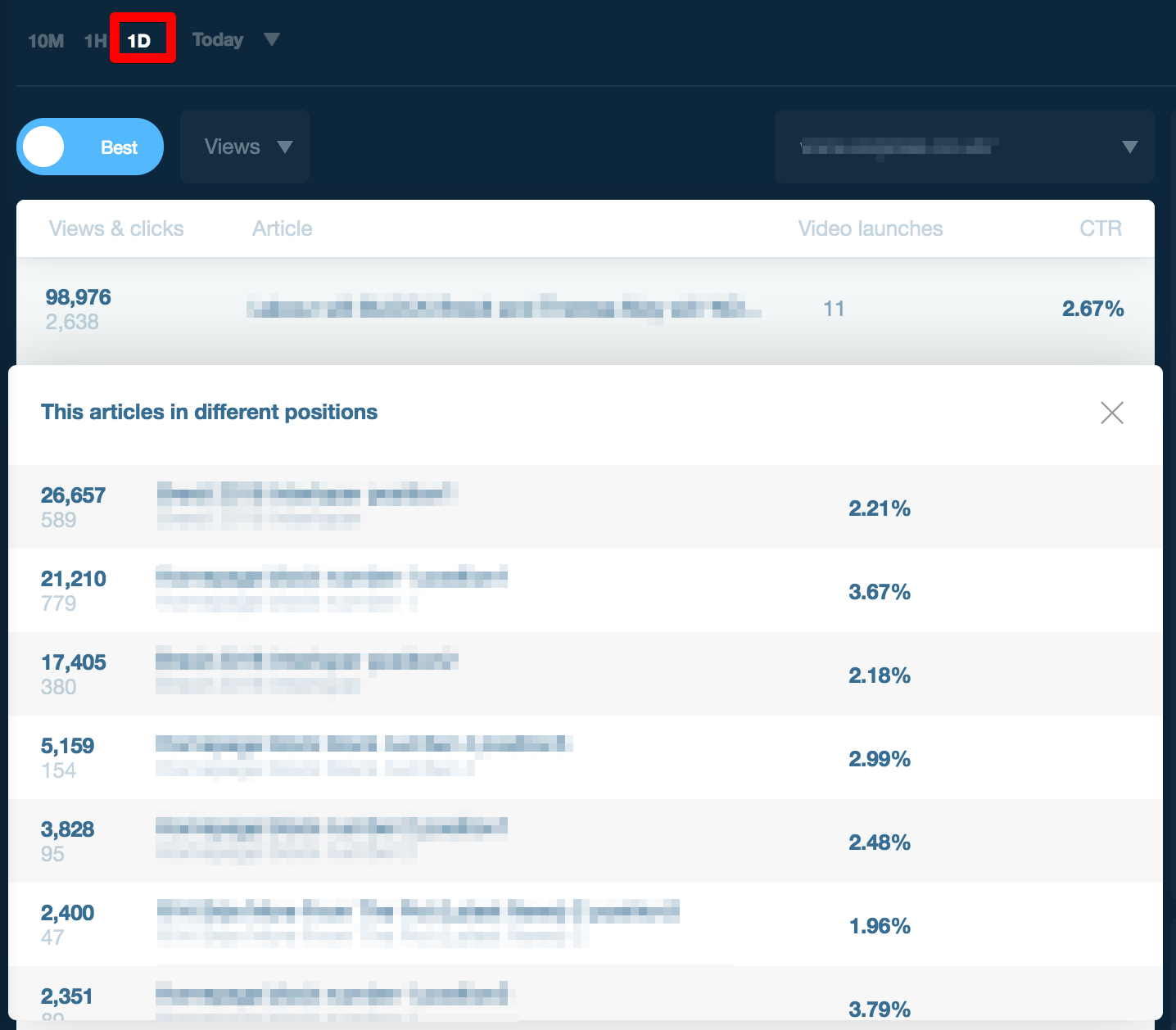Select the 1H time range tab
Viewport: 1176px width, 1030px height.
pos(96,41)
